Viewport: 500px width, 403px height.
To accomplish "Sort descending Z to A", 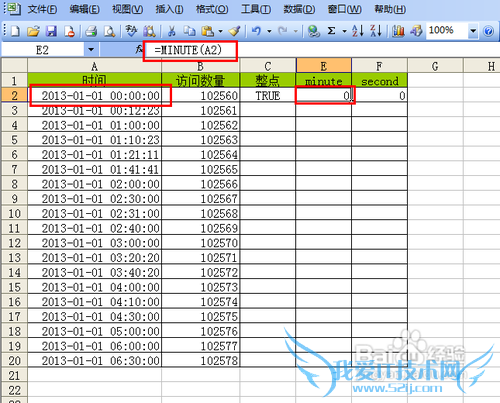I will click(x=376, y=31).
